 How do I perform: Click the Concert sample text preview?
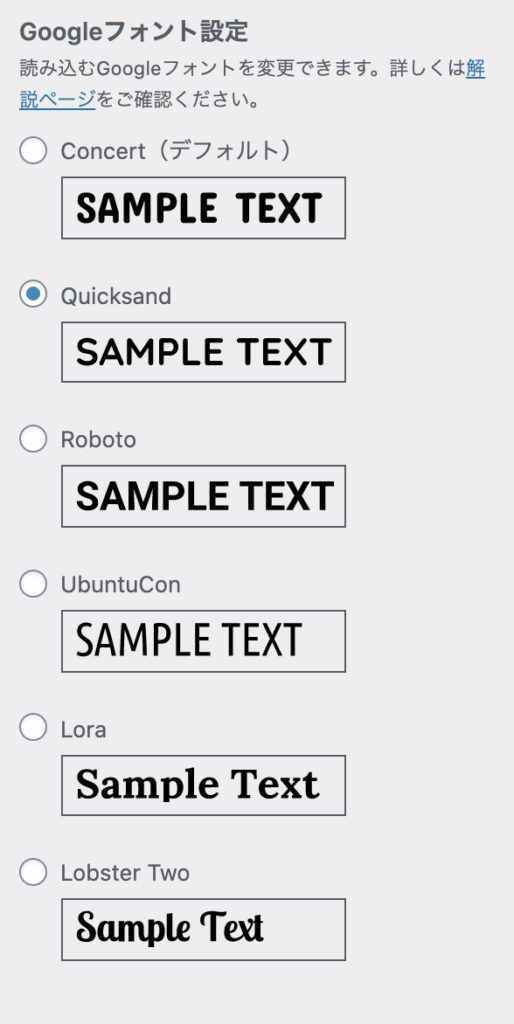(x=203, y=208)
